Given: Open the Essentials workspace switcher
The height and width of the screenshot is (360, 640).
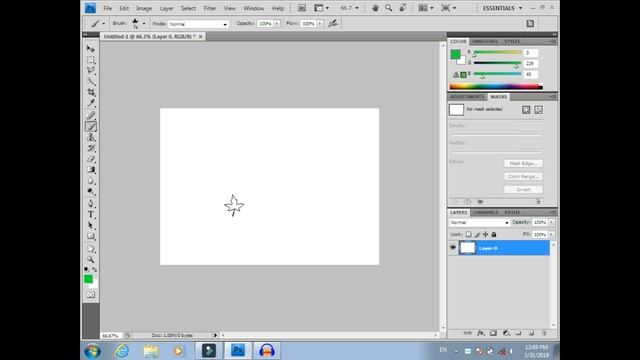Looking at the screenshot, I should point(502,8).
